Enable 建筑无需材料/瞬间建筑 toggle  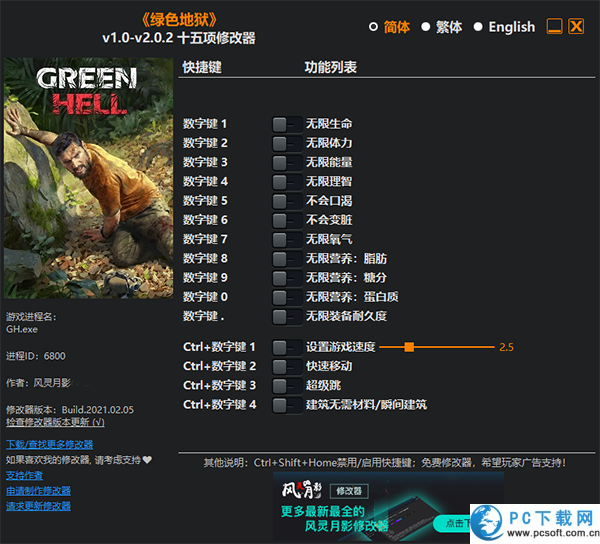286,405
